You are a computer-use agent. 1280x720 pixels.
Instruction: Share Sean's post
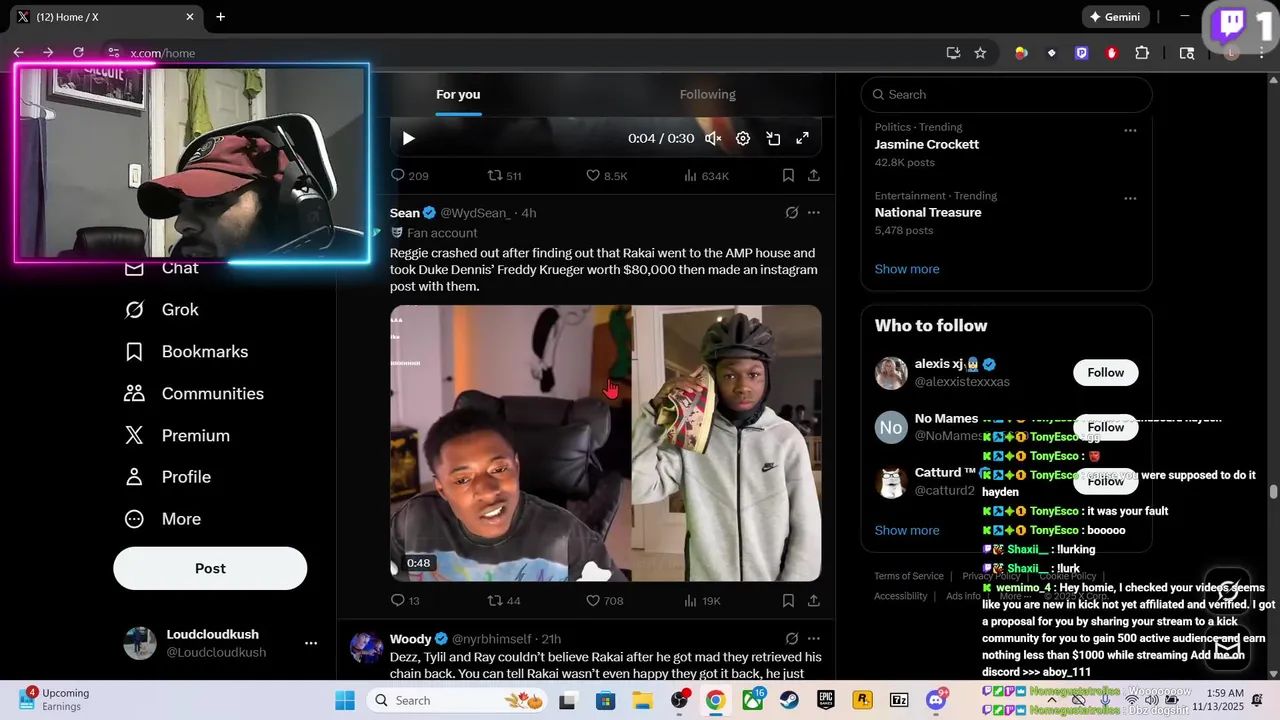(x=814, y=601)
